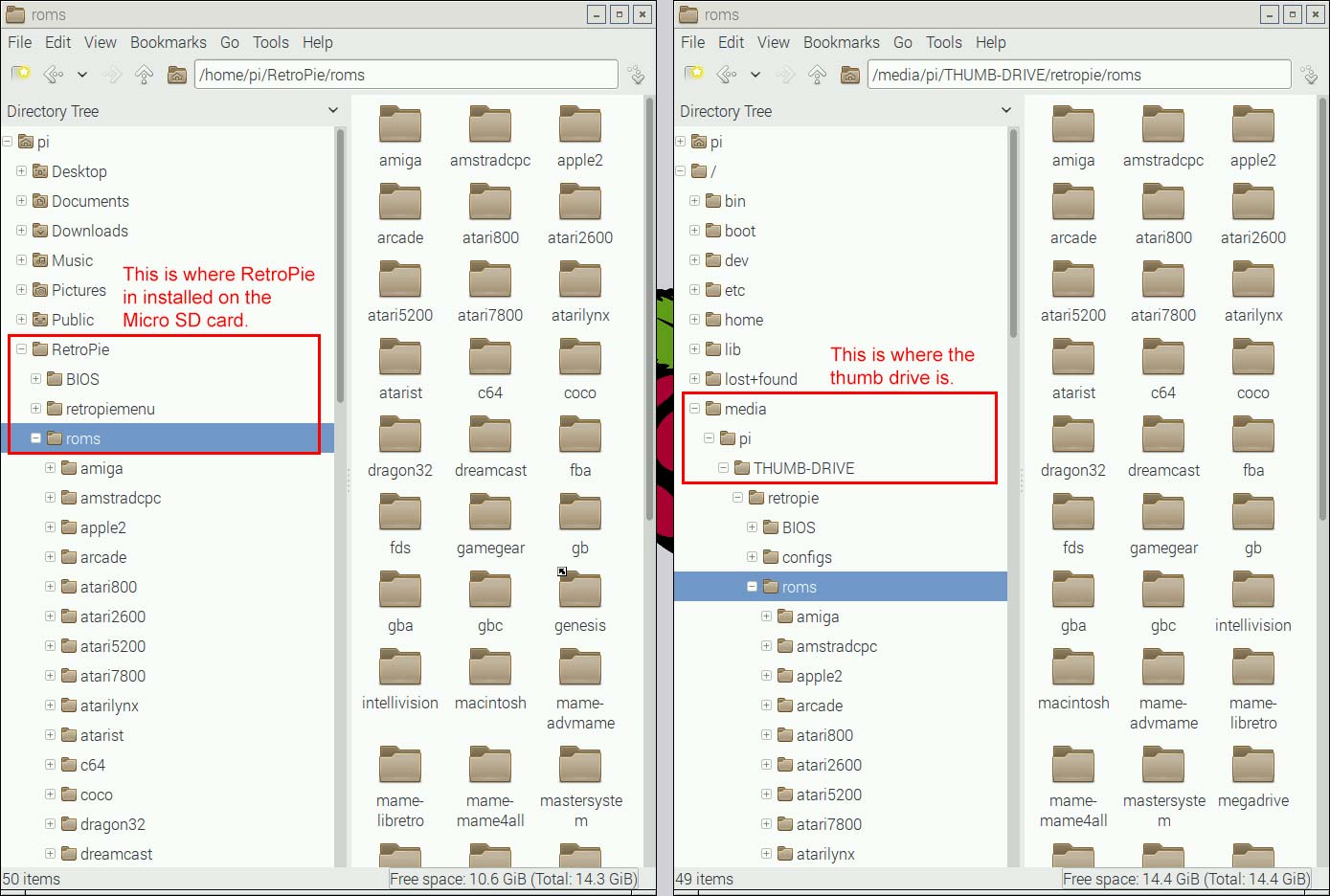Click inside the path address bar
The width and height of the screenshot is (1330, 896).
tap(402, 74)
